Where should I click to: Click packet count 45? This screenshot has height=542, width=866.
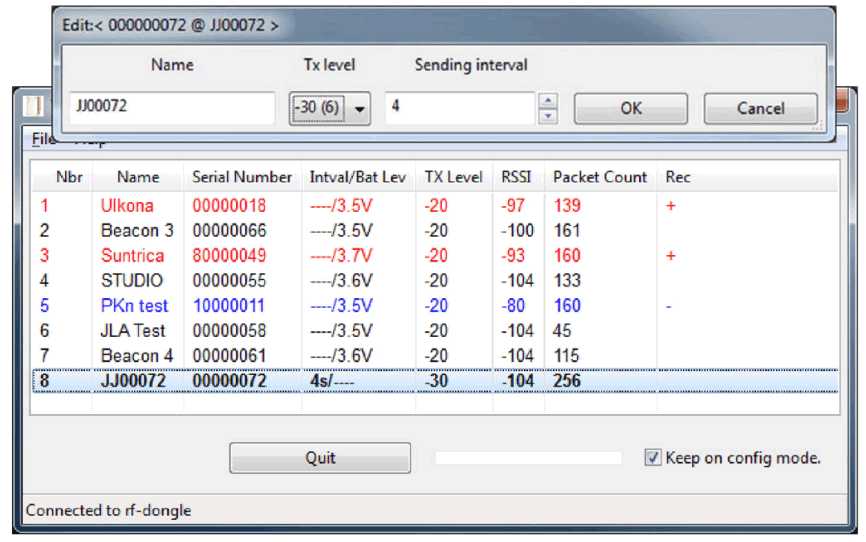point(562,330)
